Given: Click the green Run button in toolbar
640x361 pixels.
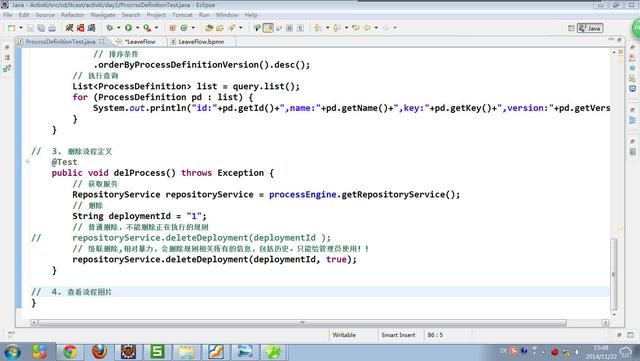Looking at the screenshot, I should click(128, 28).
